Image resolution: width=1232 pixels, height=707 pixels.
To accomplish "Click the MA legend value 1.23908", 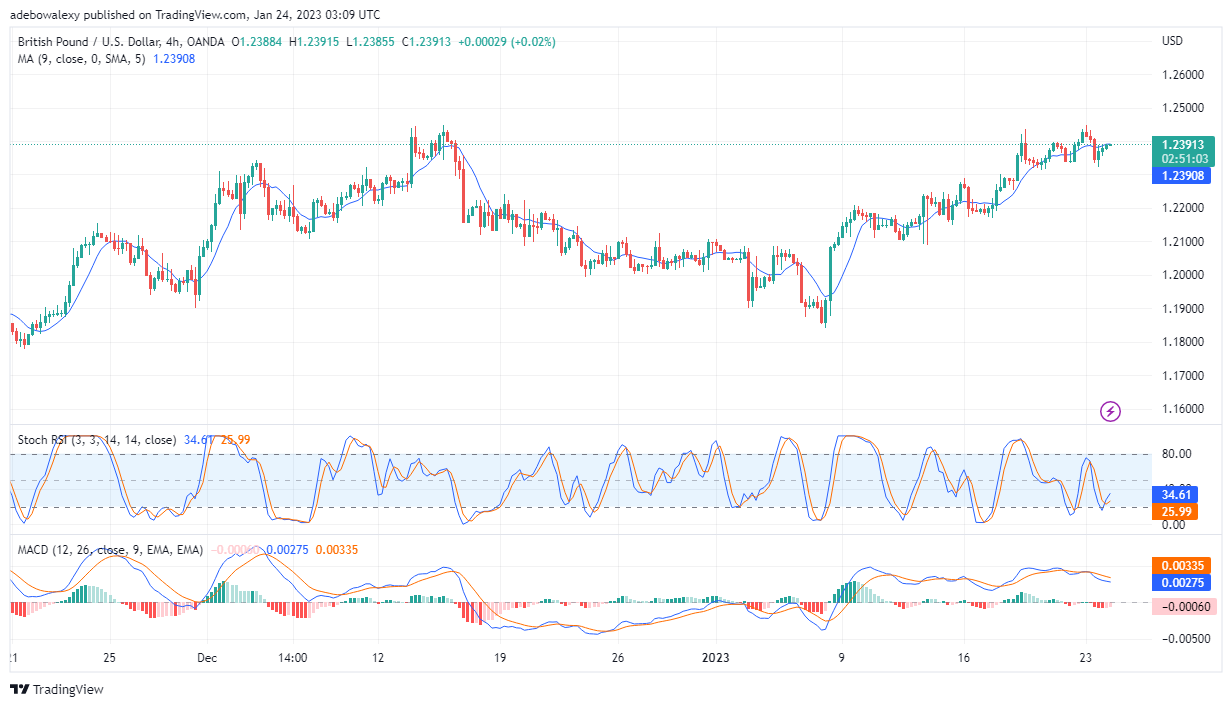I will tap(176, 59).
